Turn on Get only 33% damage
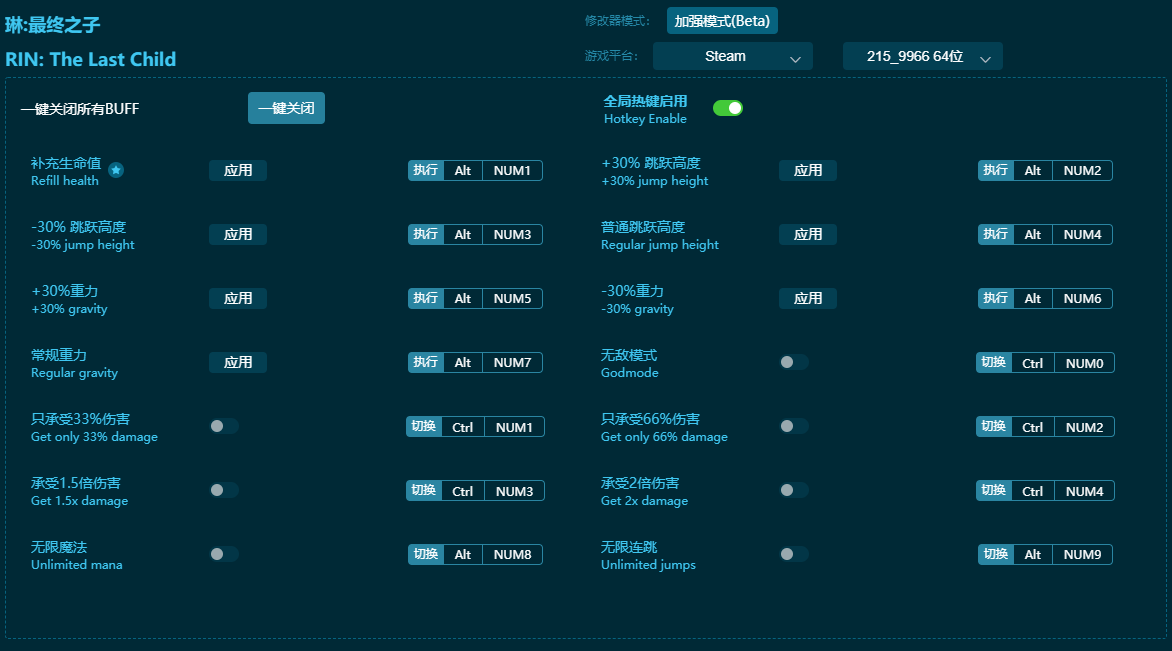The height and width of the screenshot is (651, 1172). [x=223, y=425]
